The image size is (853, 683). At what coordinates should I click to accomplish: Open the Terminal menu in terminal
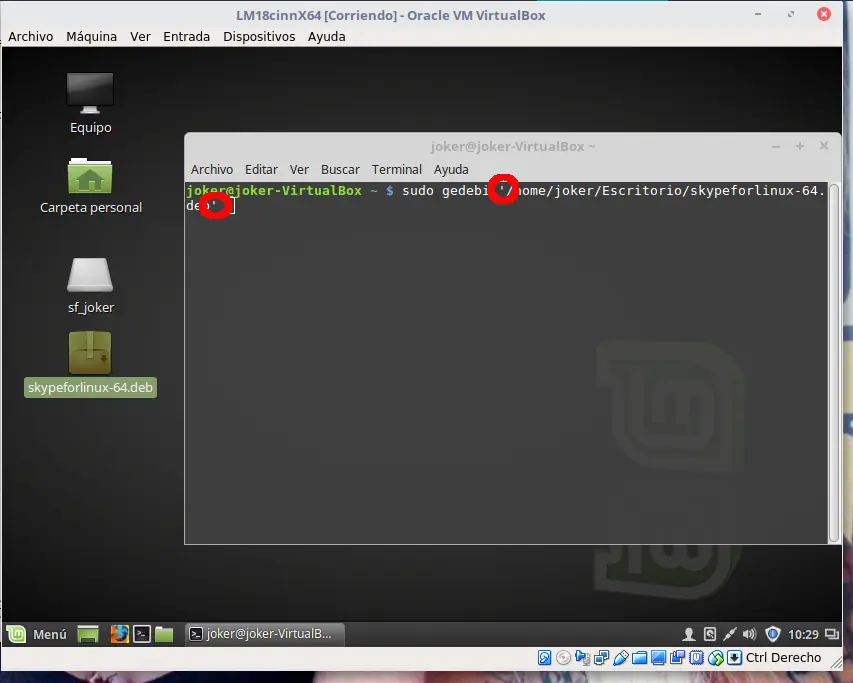(x=397, y=170)
